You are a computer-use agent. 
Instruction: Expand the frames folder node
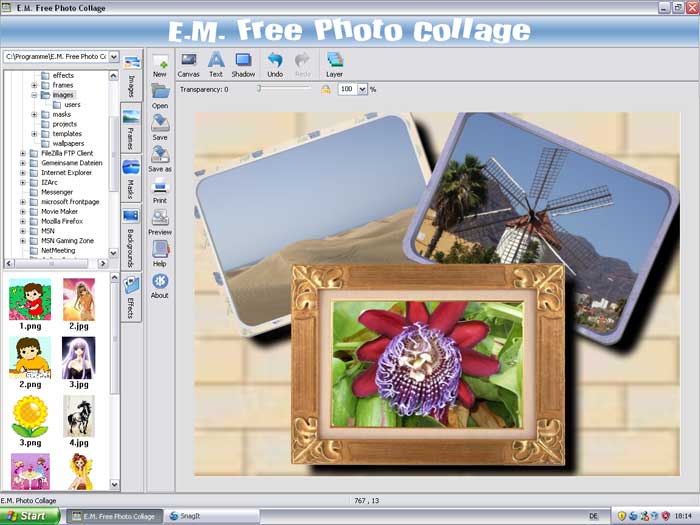(34, 85)
